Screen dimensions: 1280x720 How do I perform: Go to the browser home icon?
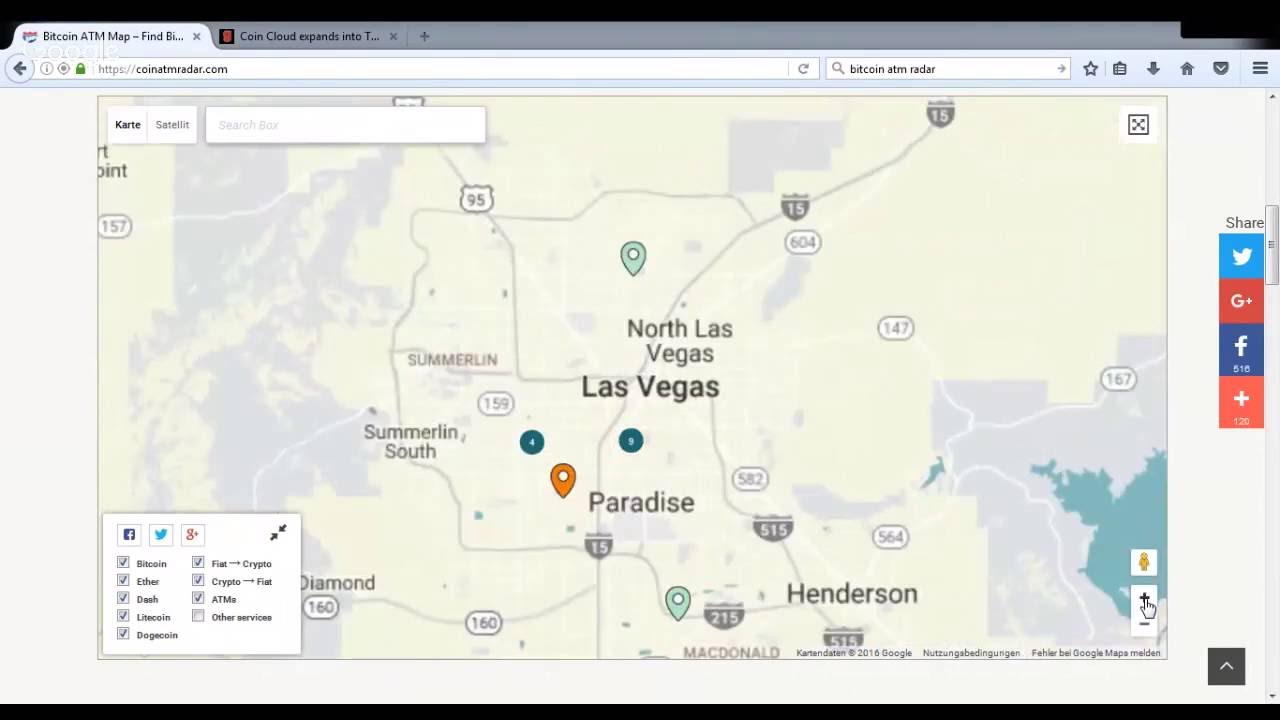pos(1187,69)
